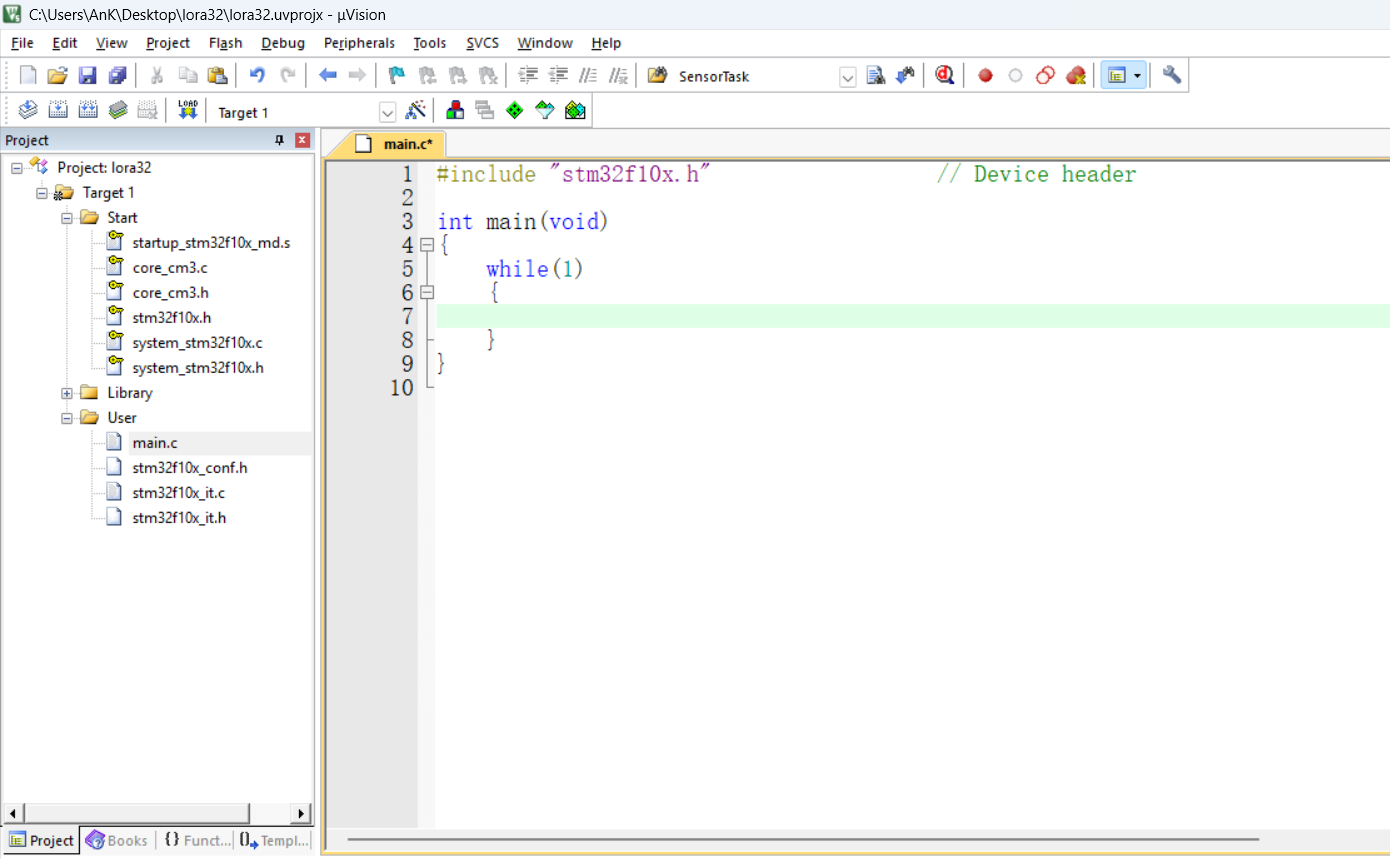The width and height of the screenshot is (1390, 859).
Task: Close the Project panel with red X
Action: coord(302,141)
